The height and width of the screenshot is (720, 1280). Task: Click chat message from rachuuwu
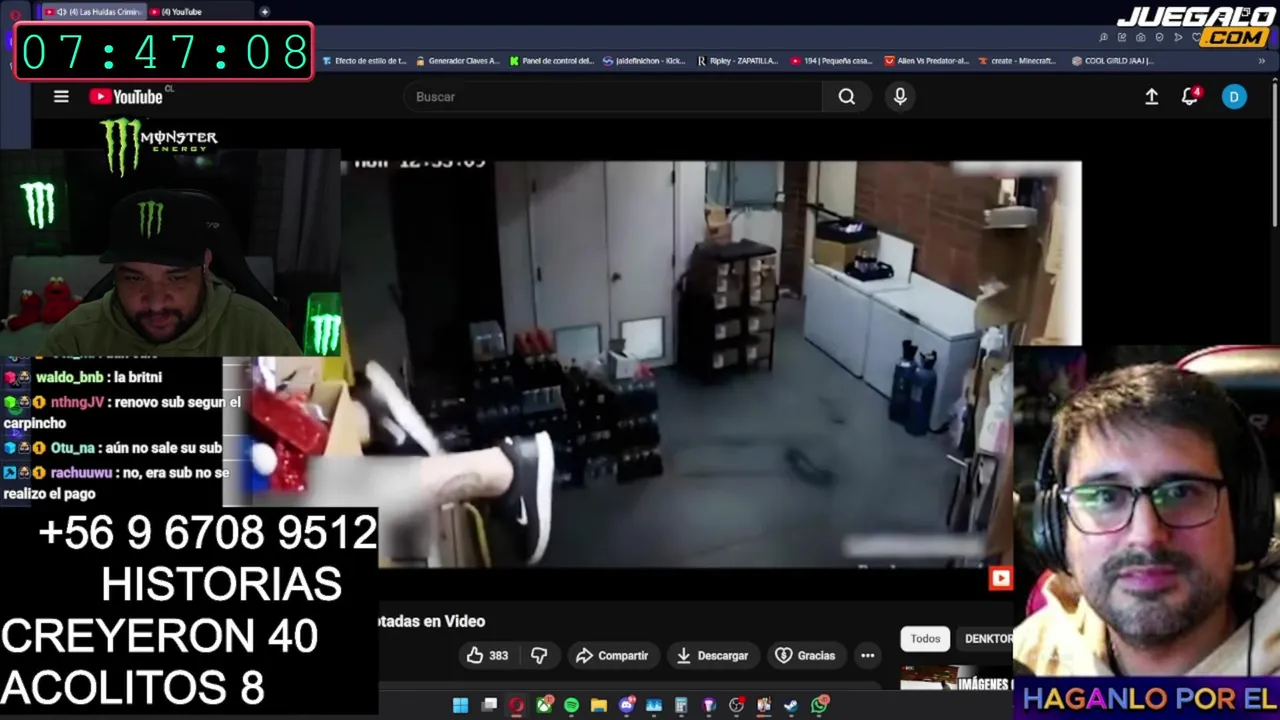[117, 483]
